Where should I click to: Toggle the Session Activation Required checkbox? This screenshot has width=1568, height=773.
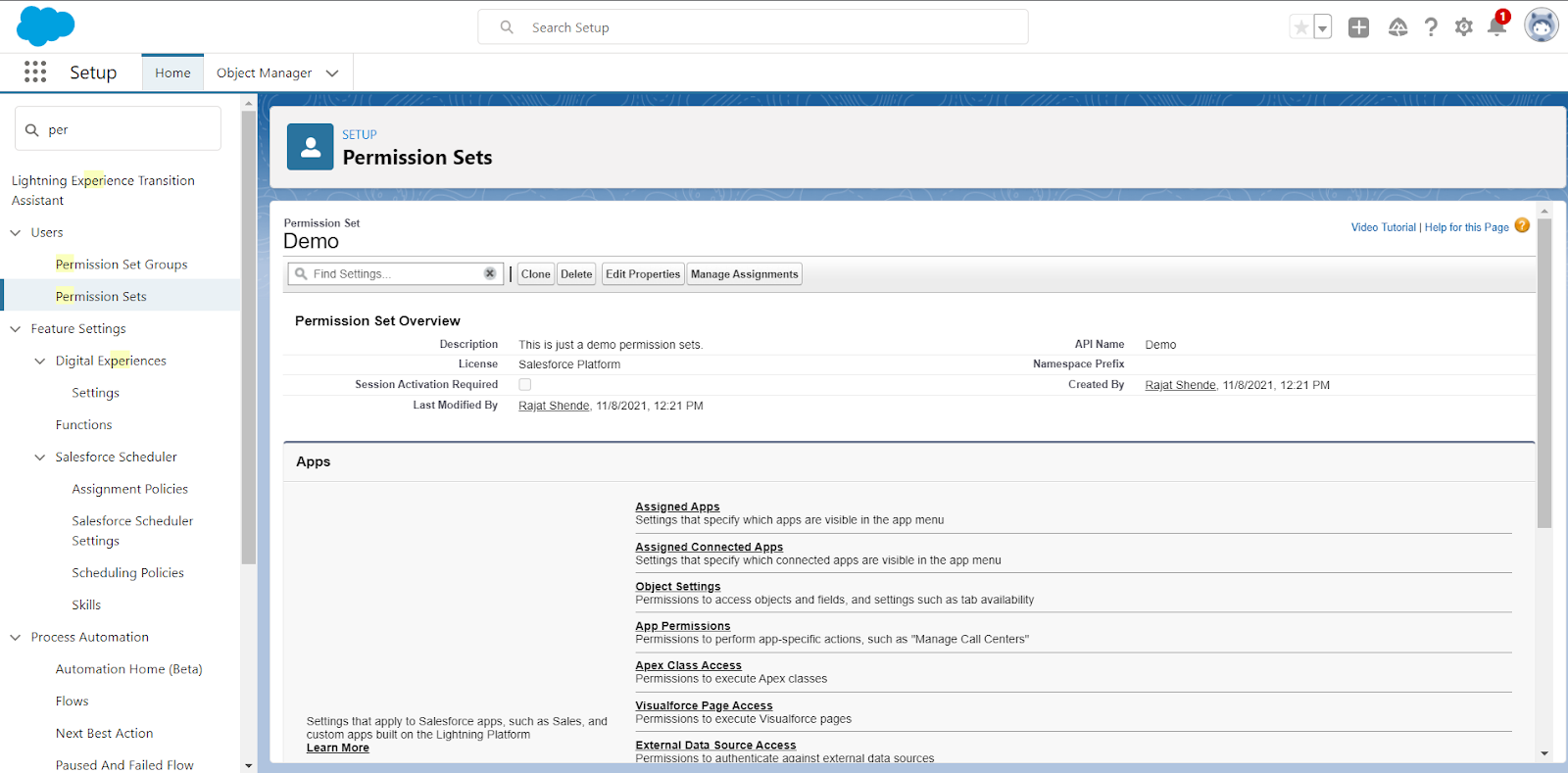click(x=525, y=384)
